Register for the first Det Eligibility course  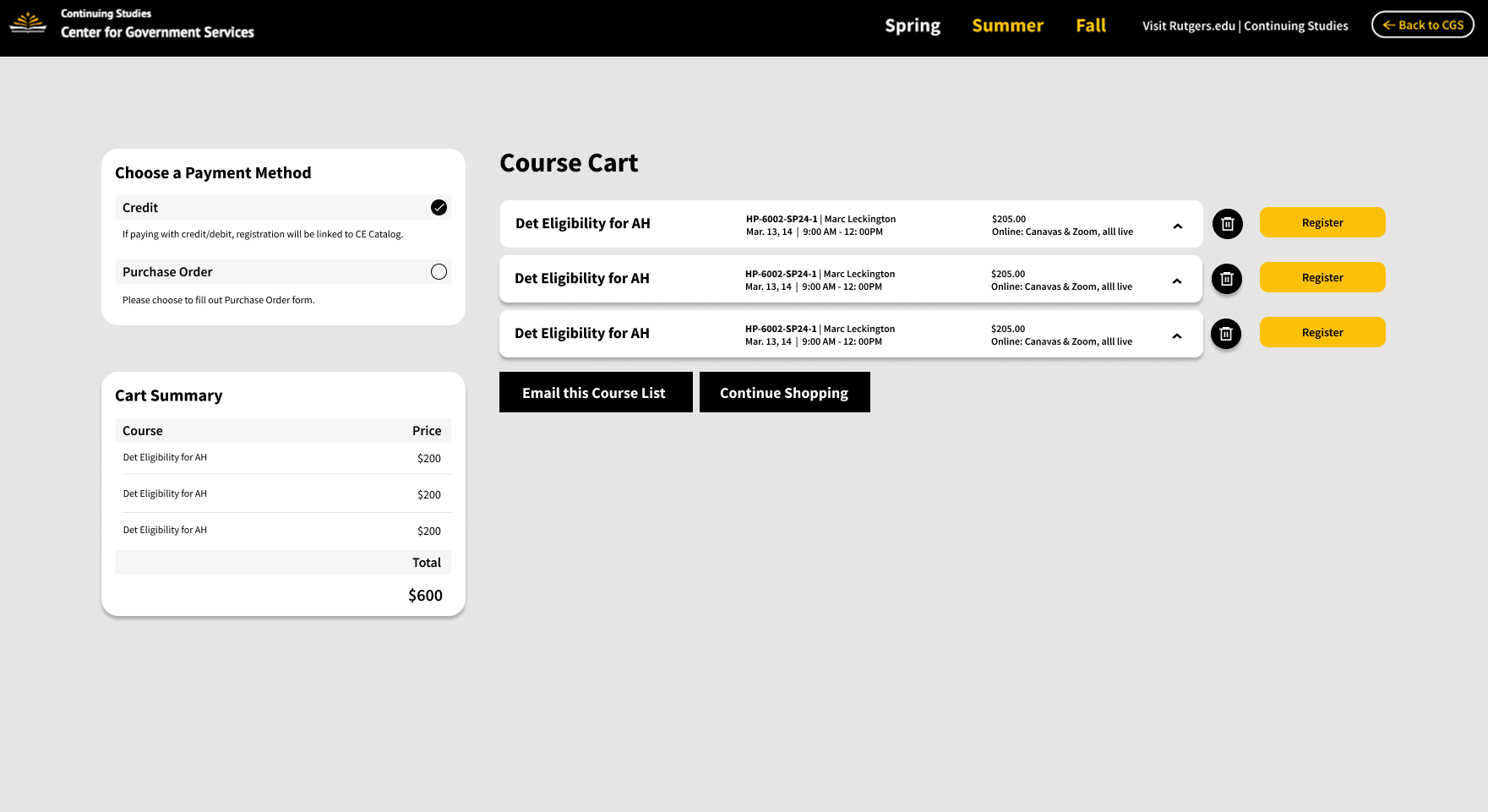point(1322,222)
